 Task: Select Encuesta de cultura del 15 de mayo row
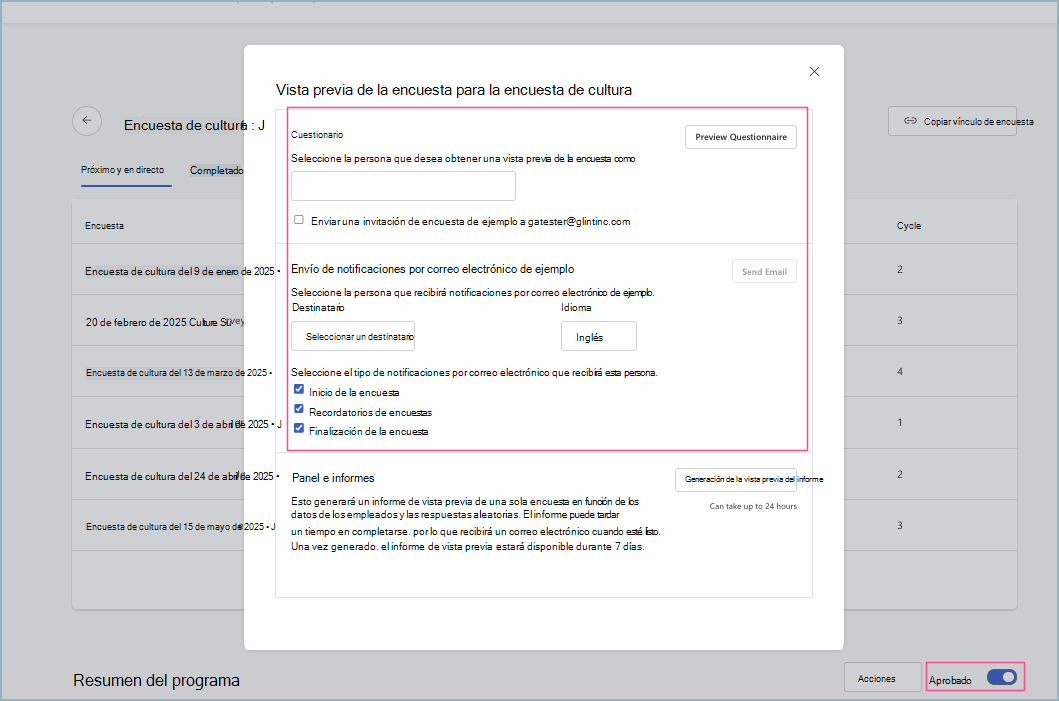click(544, 526)
